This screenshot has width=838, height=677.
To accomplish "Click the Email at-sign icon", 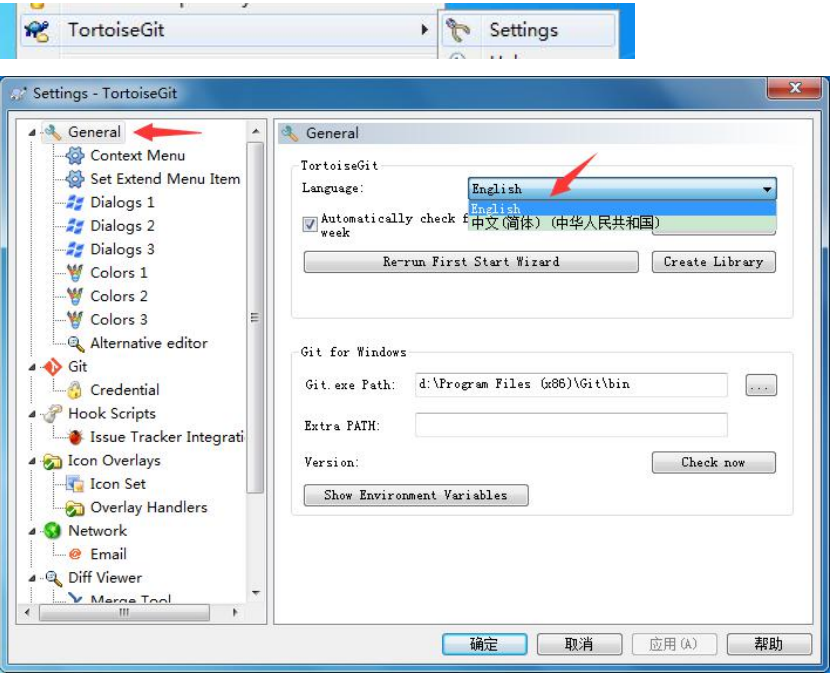I will tap(75, 554).
